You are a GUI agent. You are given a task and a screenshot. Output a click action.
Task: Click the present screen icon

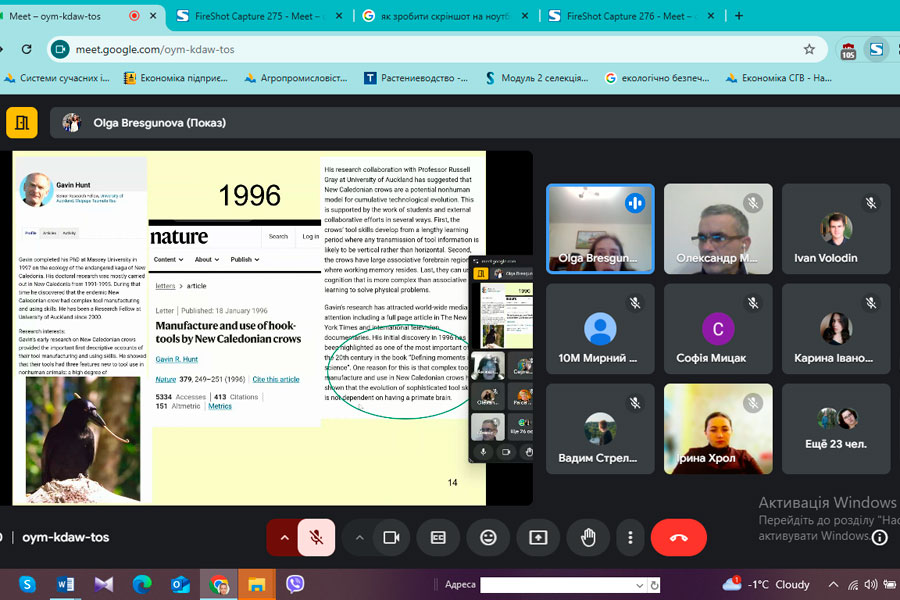click(x=538, y=537)
